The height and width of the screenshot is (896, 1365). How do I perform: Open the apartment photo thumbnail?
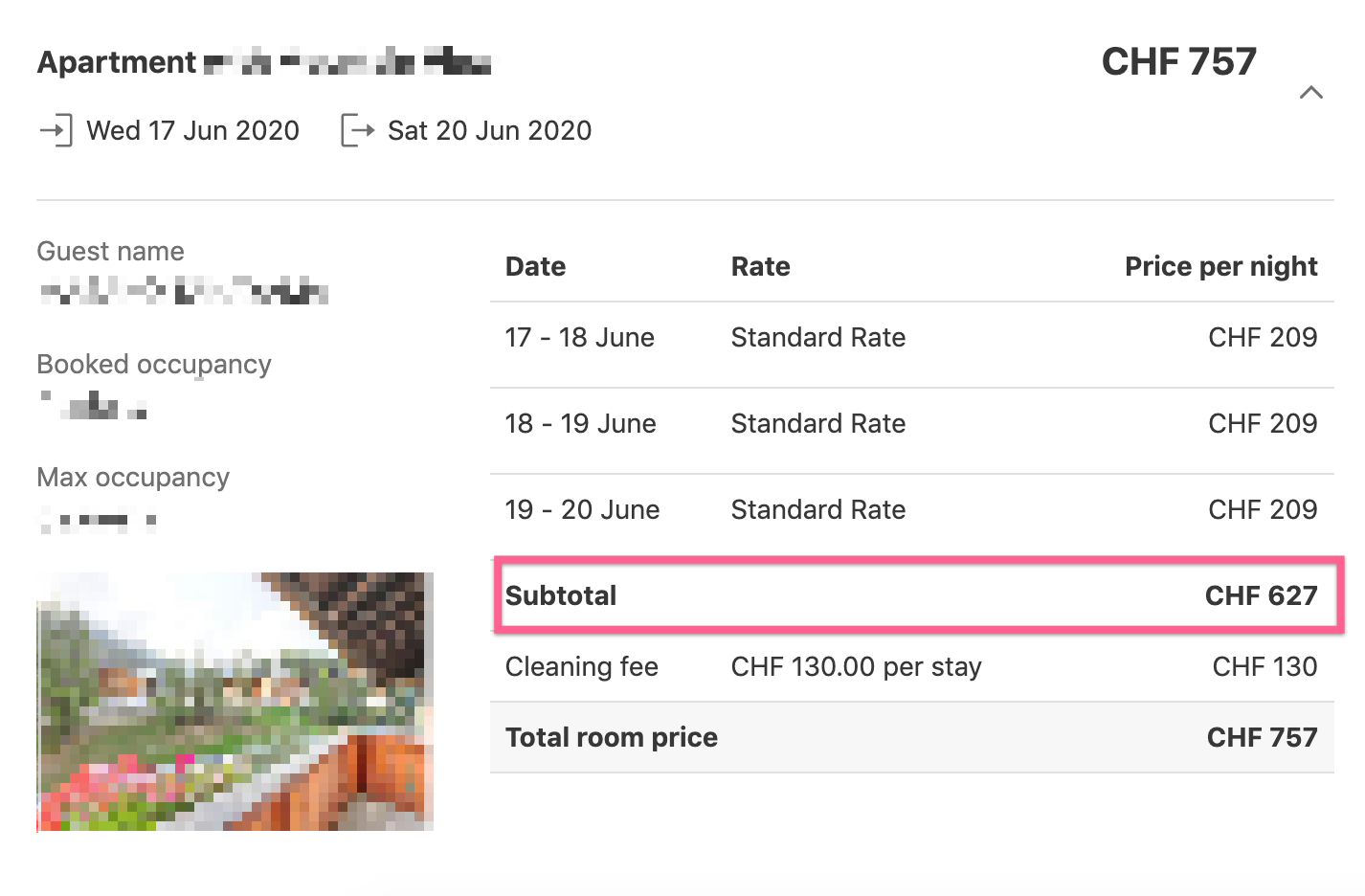coord(235,700)
